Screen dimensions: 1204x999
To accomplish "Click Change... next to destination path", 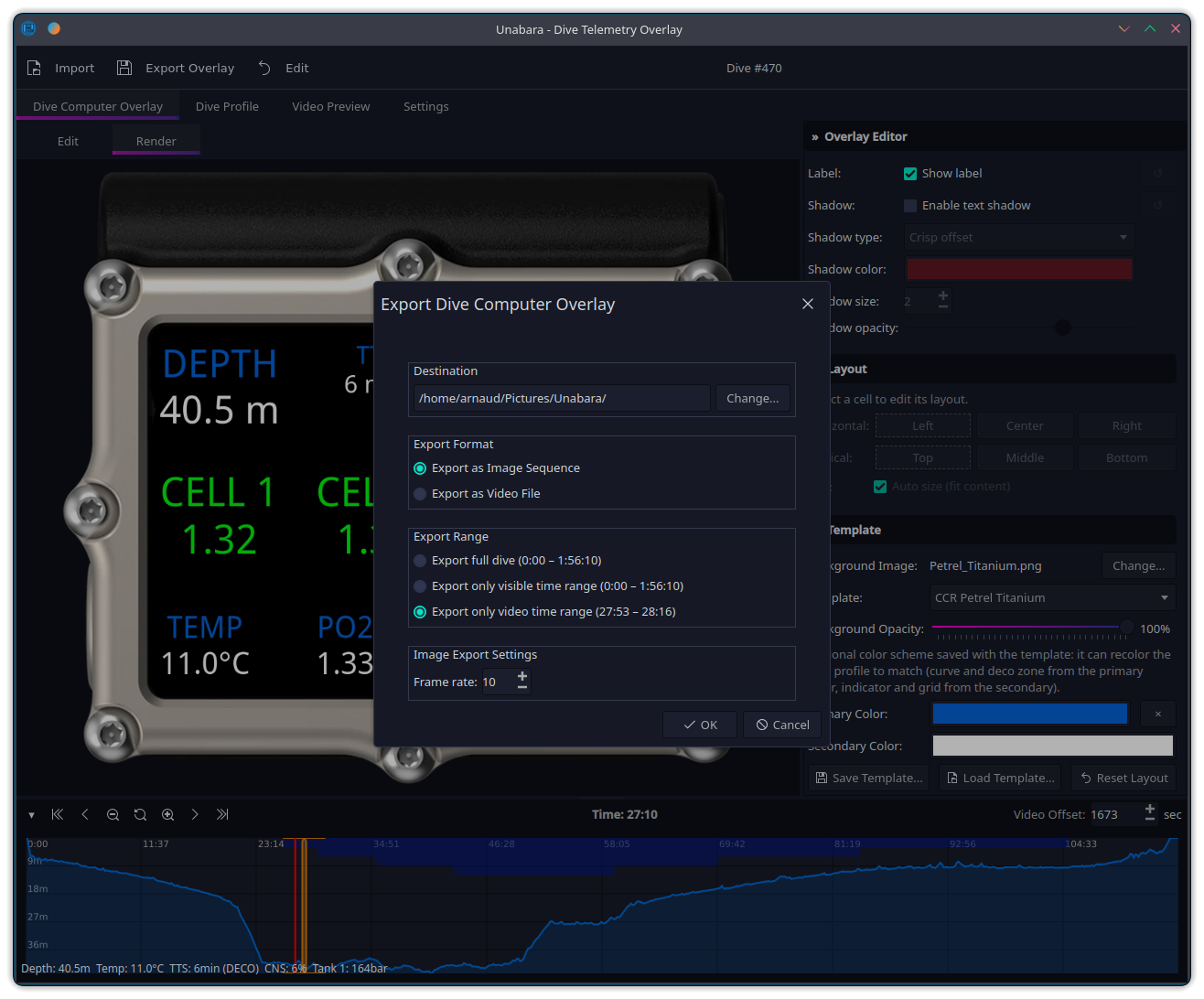I will [x=753, y=399].
